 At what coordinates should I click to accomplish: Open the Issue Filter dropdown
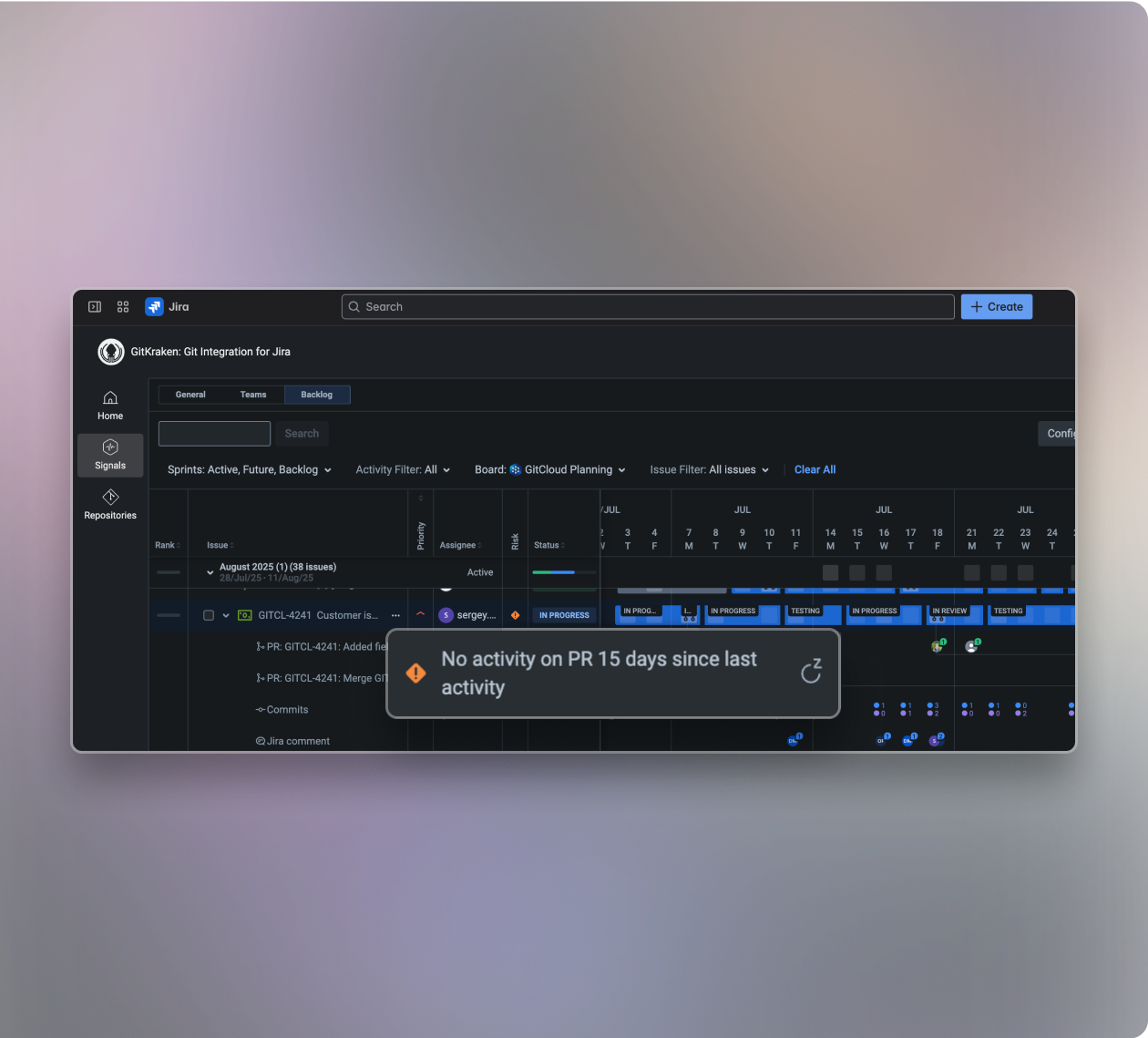709,470
